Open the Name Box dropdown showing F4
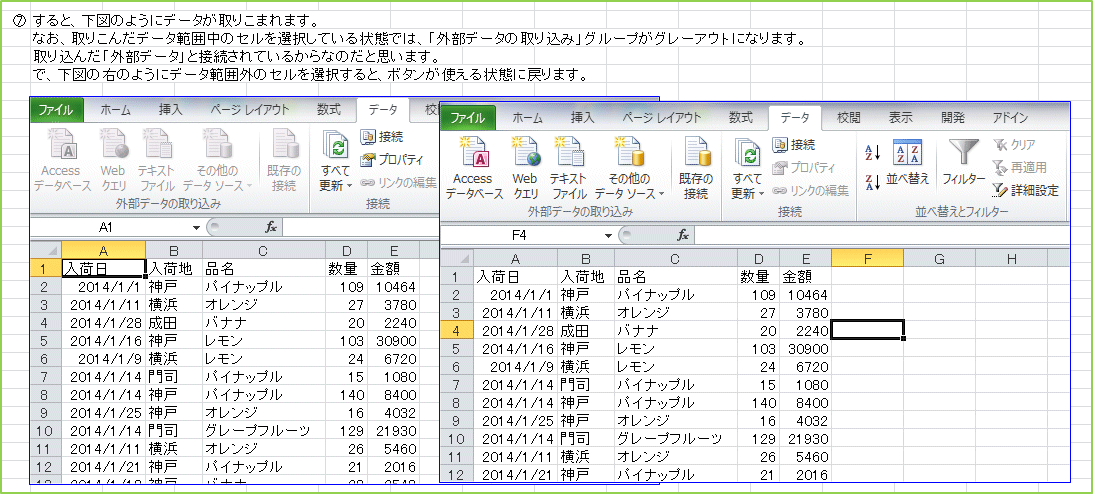 (607, 235)
